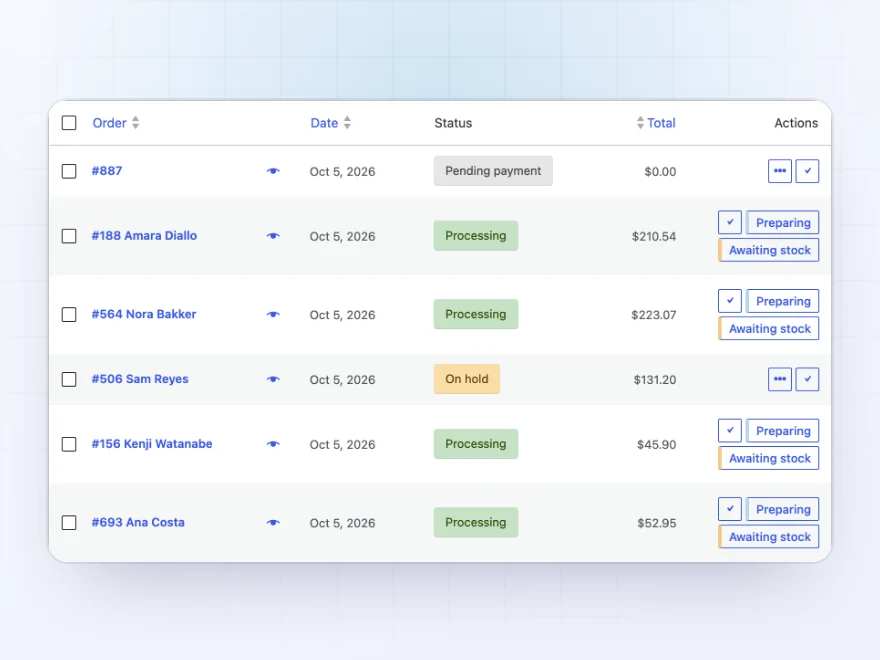Screen dimensions: 880x660
Task: Preview order #506 Sam Reyes eye icon
Action: pyautogui.click(x=273, y=379)
